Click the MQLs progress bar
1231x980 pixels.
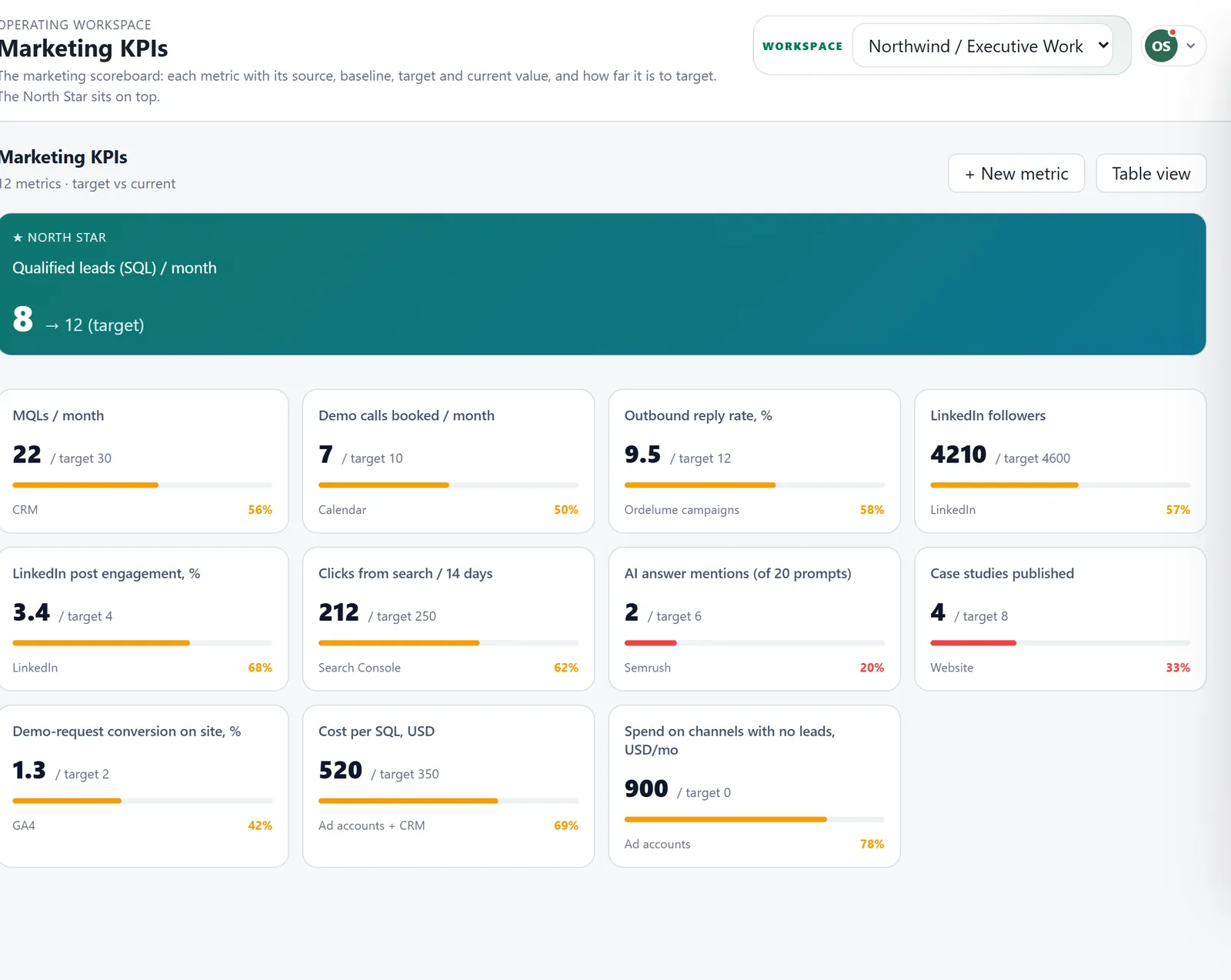[142, 485]
